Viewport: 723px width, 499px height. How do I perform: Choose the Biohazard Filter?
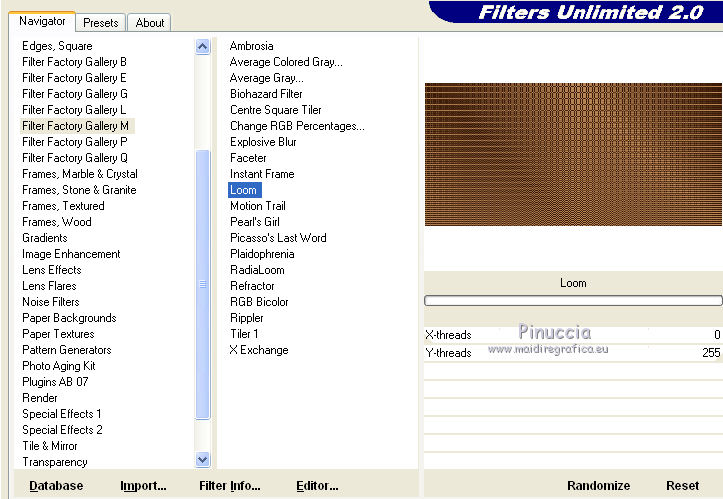click(x=266, y=94)
